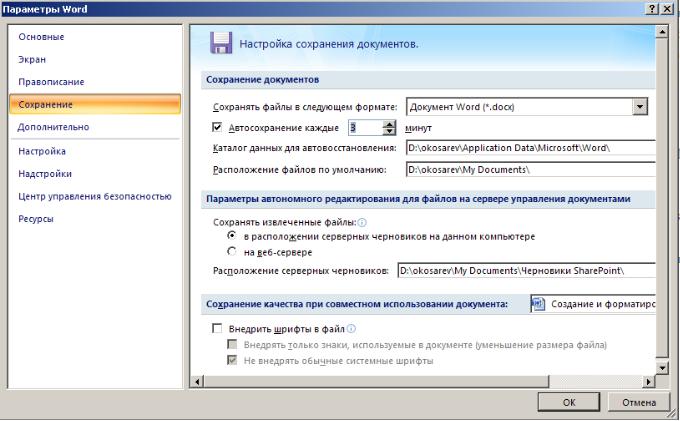The width and height of the screenshot is (680, 421).
Task: Increase autosave minutes with up arrow
Action: (389, 124)
